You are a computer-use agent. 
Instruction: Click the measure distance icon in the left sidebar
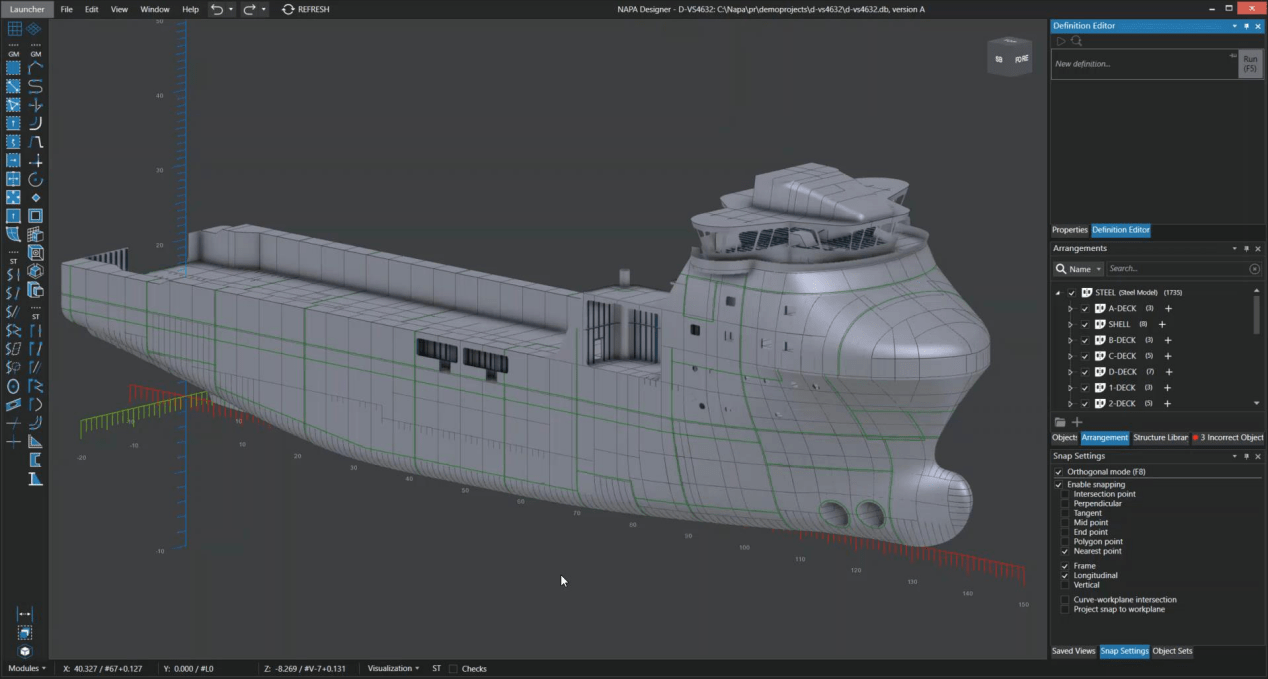25,614
